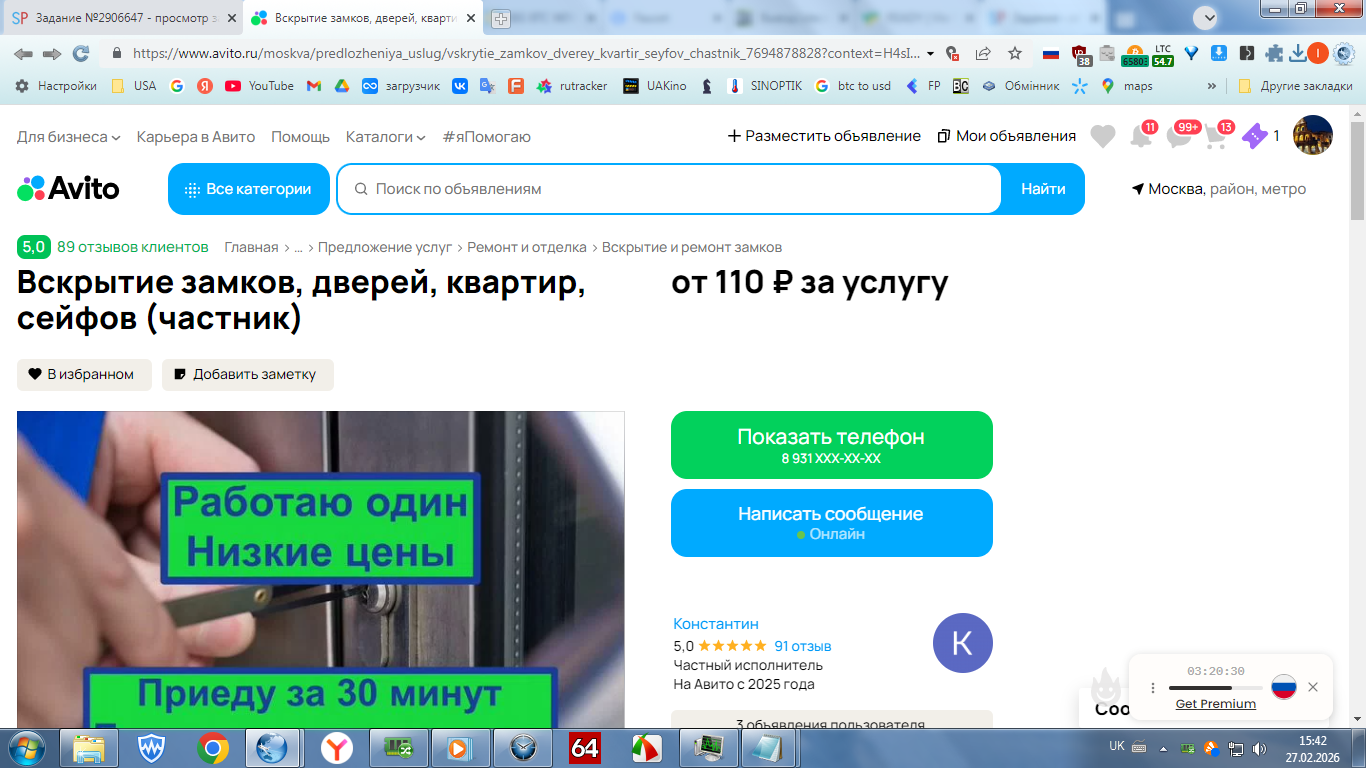Open favorites heart icon in Avito header
The width and height of the screenshot is (1366, 768).
(1102, 136)
